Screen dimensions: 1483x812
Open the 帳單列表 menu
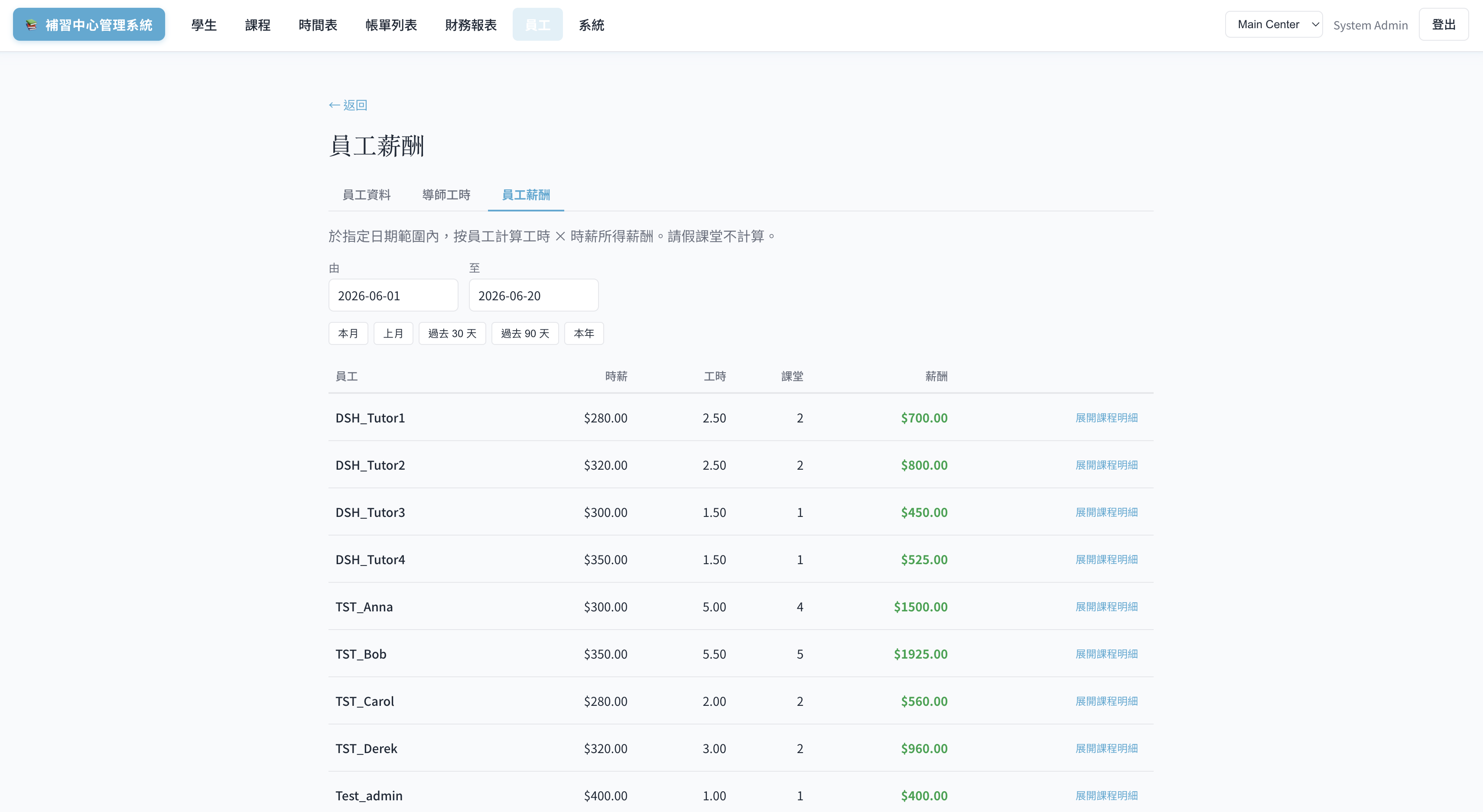point(391,25)
